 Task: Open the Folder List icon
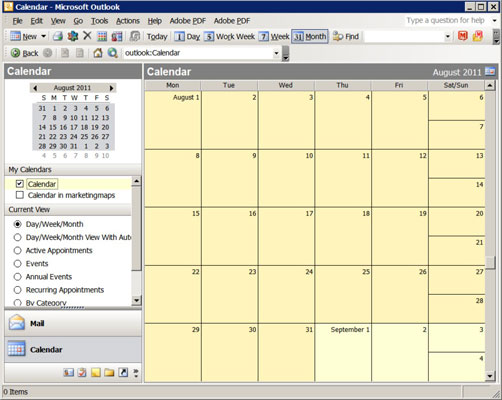click(109, 372)
